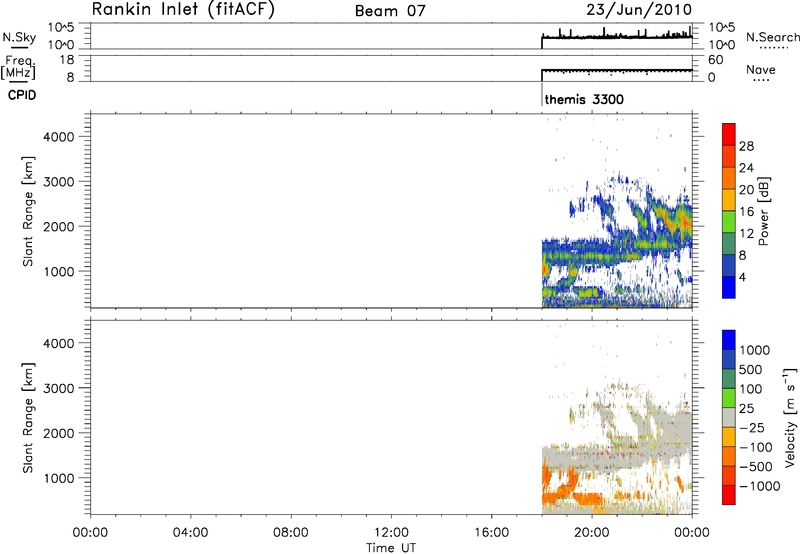
Task: Click the red -1000 m/s velocity swatch
Action: pos(729,495)
